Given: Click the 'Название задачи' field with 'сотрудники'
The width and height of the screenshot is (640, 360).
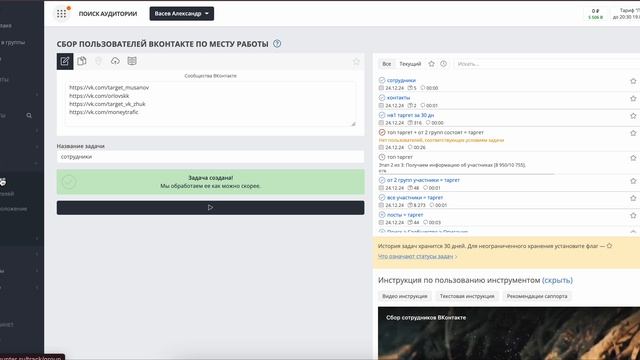Looking at the screenshot, I should click(x=211, y=157).
